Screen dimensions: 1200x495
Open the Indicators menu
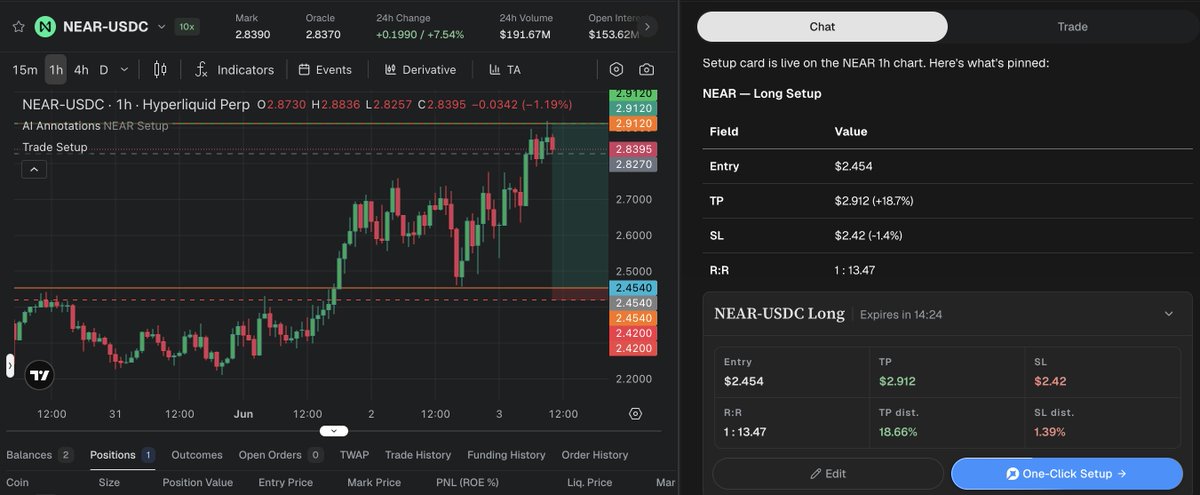(234, 69)
